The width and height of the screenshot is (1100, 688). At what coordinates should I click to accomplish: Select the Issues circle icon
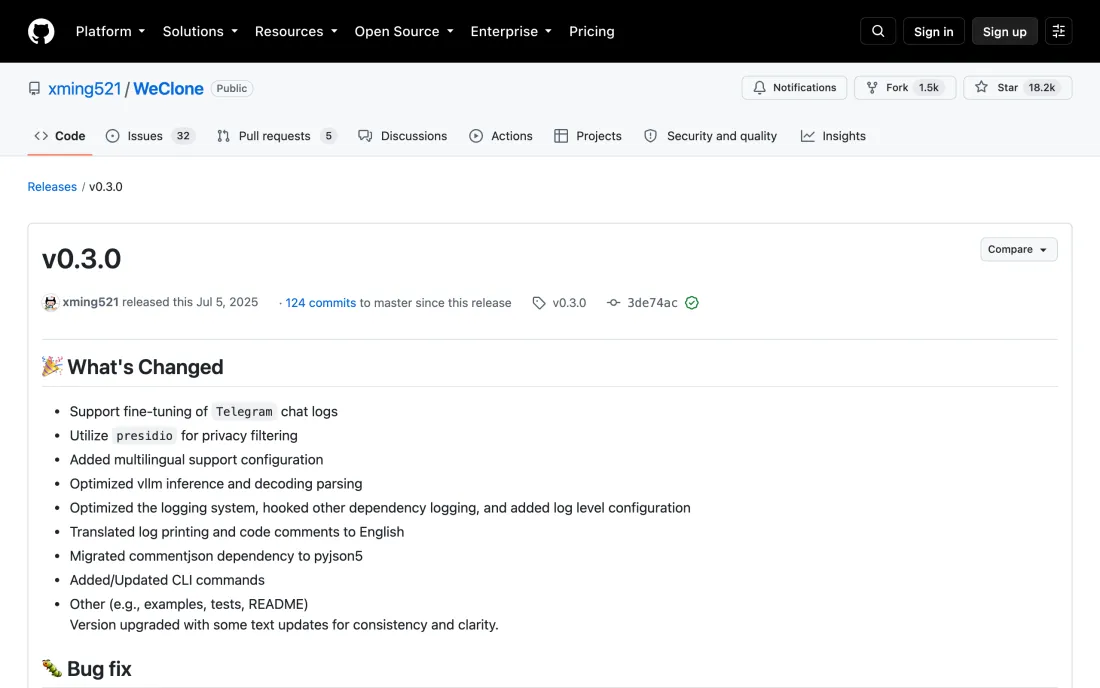click(112, 136)
